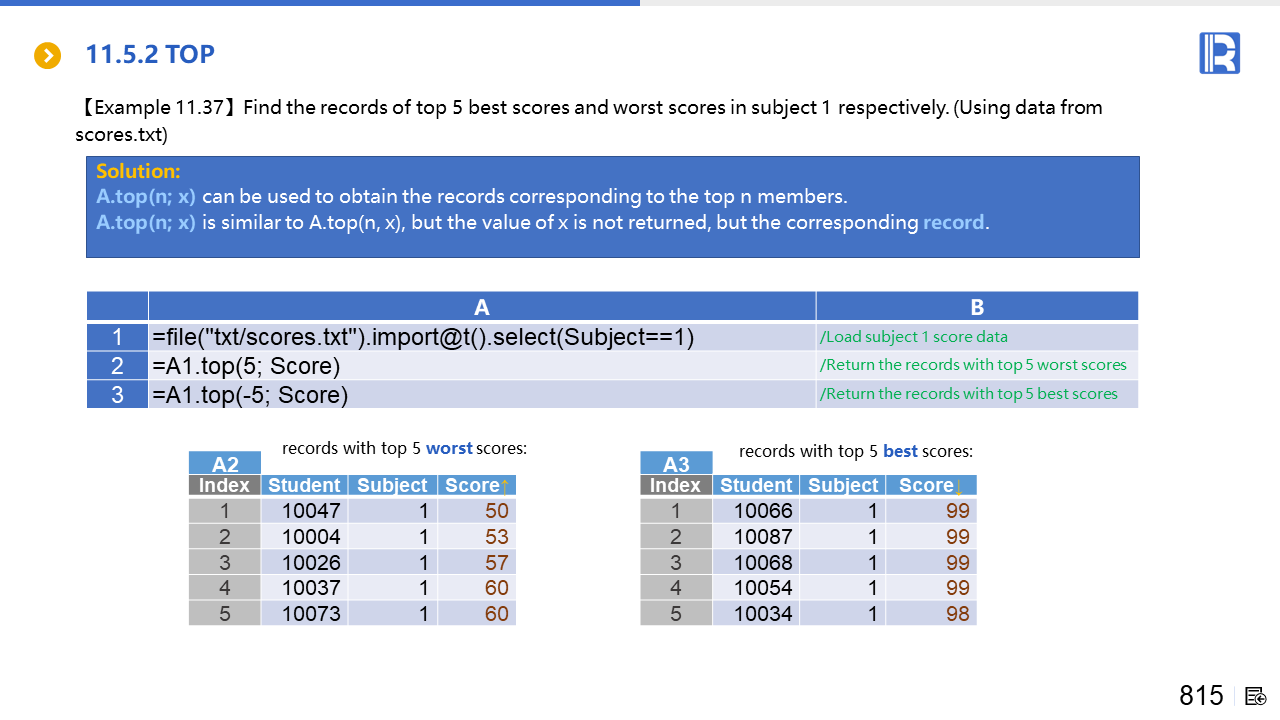Select cell with =A1.top(-5; Score) formula
The image size is (1280, 720).
[481, 395]
